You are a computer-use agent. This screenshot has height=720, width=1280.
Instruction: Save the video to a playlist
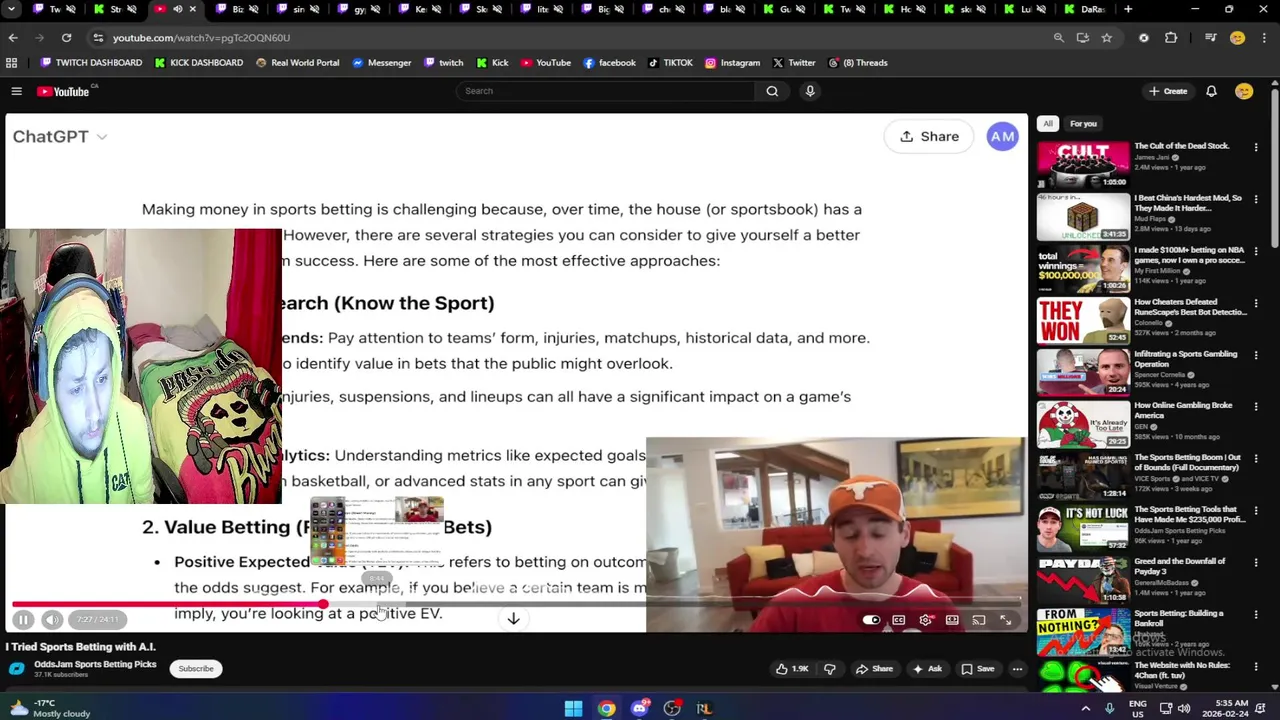978,669
